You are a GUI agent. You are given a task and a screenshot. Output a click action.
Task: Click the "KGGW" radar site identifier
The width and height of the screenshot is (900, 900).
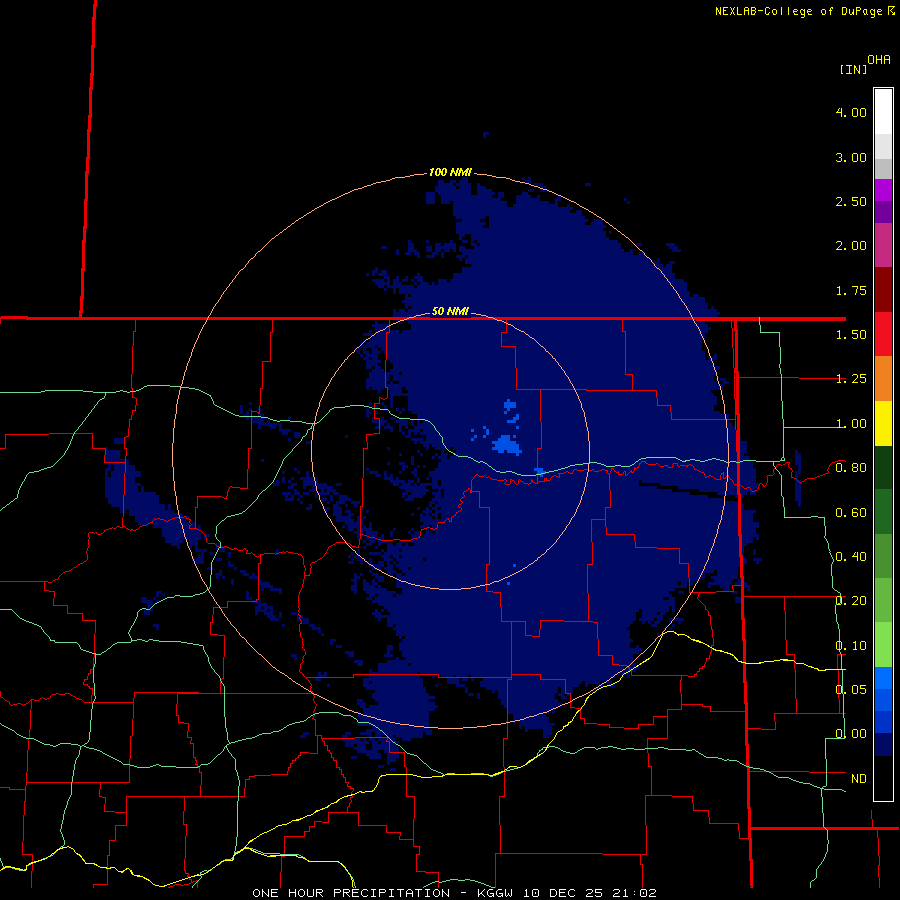point(495,893)
